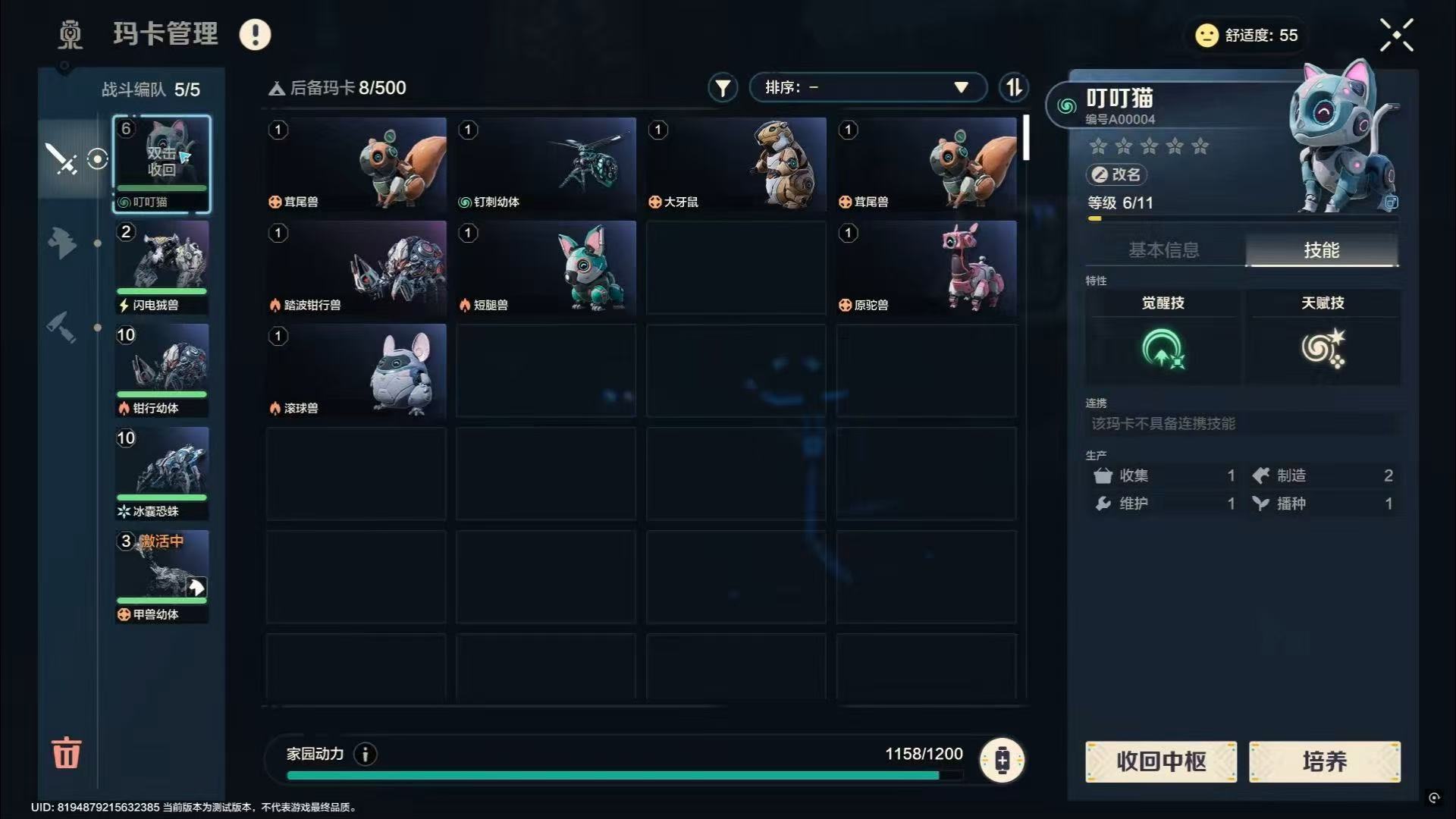Open home power info icon

pos(366,754)
